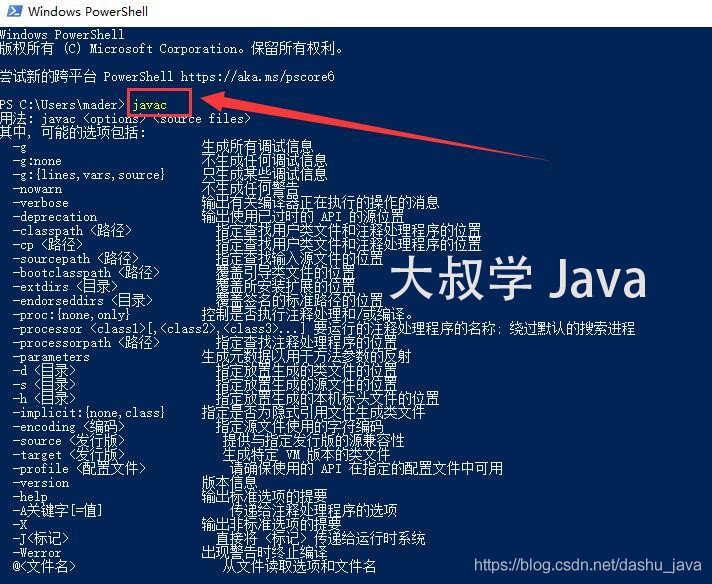Click the -X option text
Screen dimensions: 712x584
click(x=20, y=525)
